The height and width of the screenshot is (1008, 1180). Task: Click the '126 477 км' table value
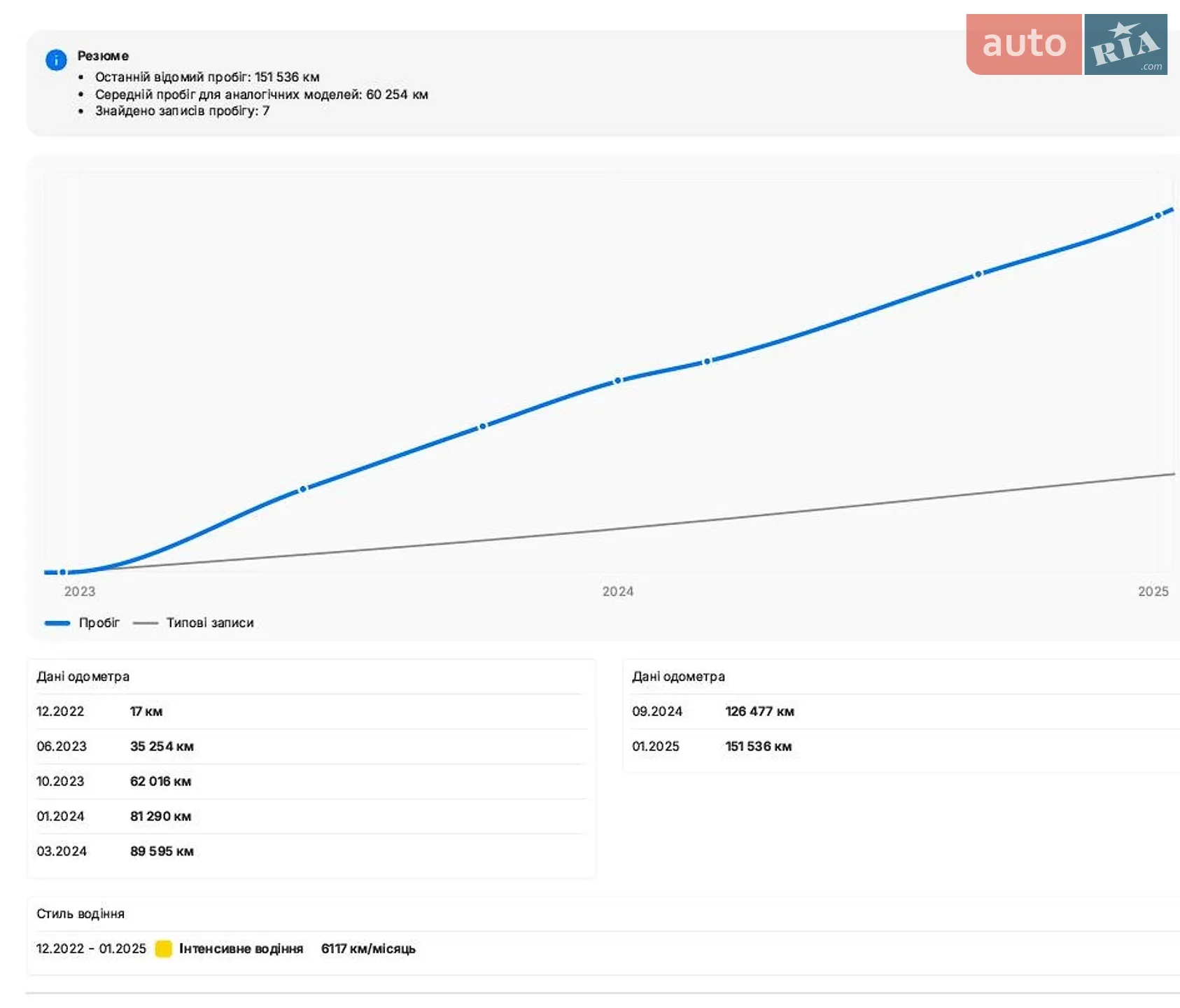(x=759, y=711)
